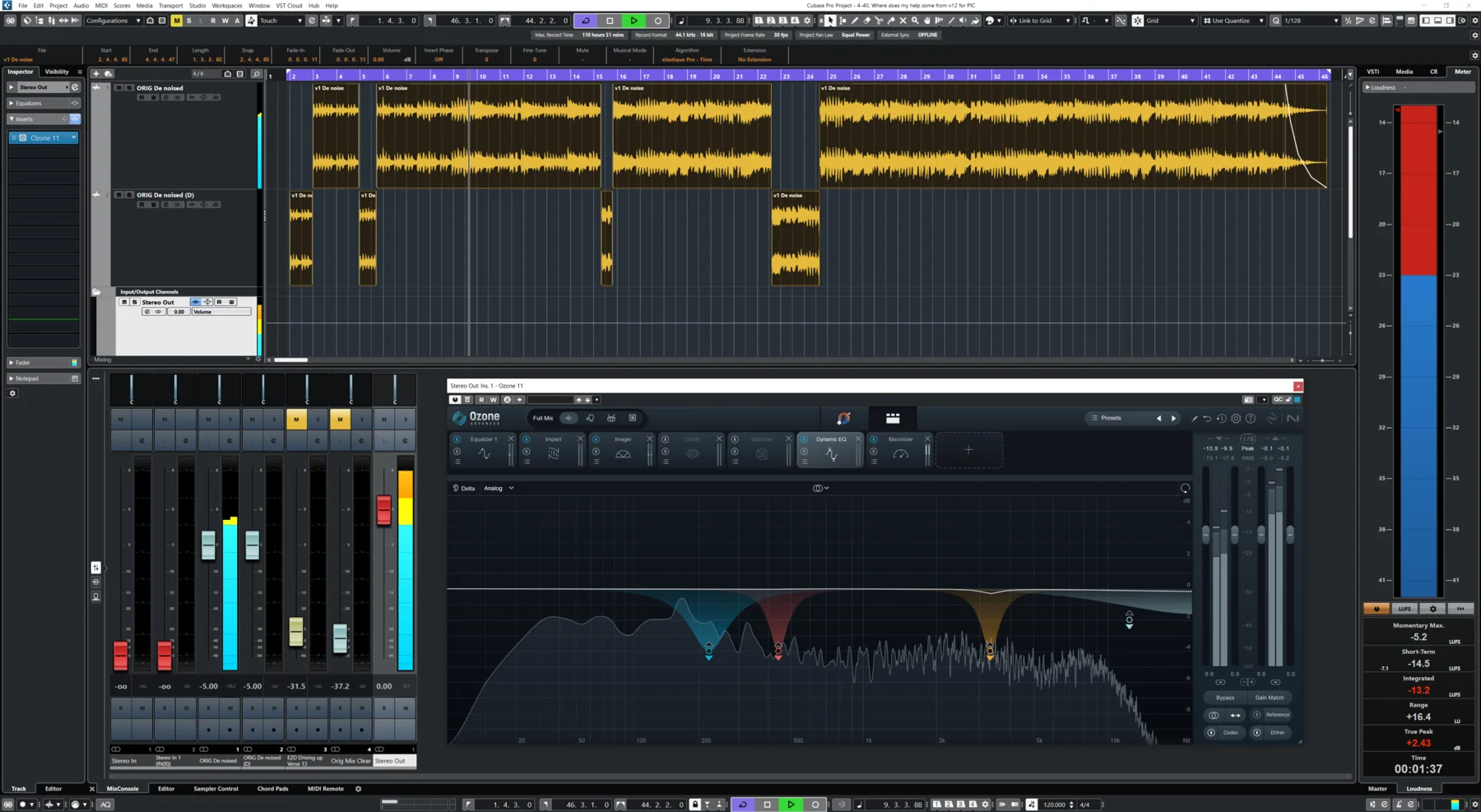
Task: Select the Glue tool
Action: click(x=891, y=21)
